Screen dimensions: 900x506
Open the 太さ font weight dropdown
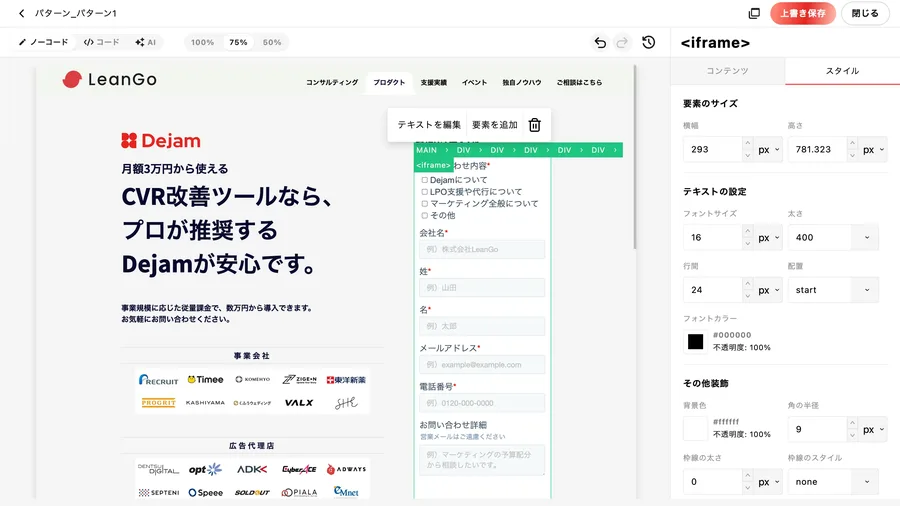[x=833, y=238]
